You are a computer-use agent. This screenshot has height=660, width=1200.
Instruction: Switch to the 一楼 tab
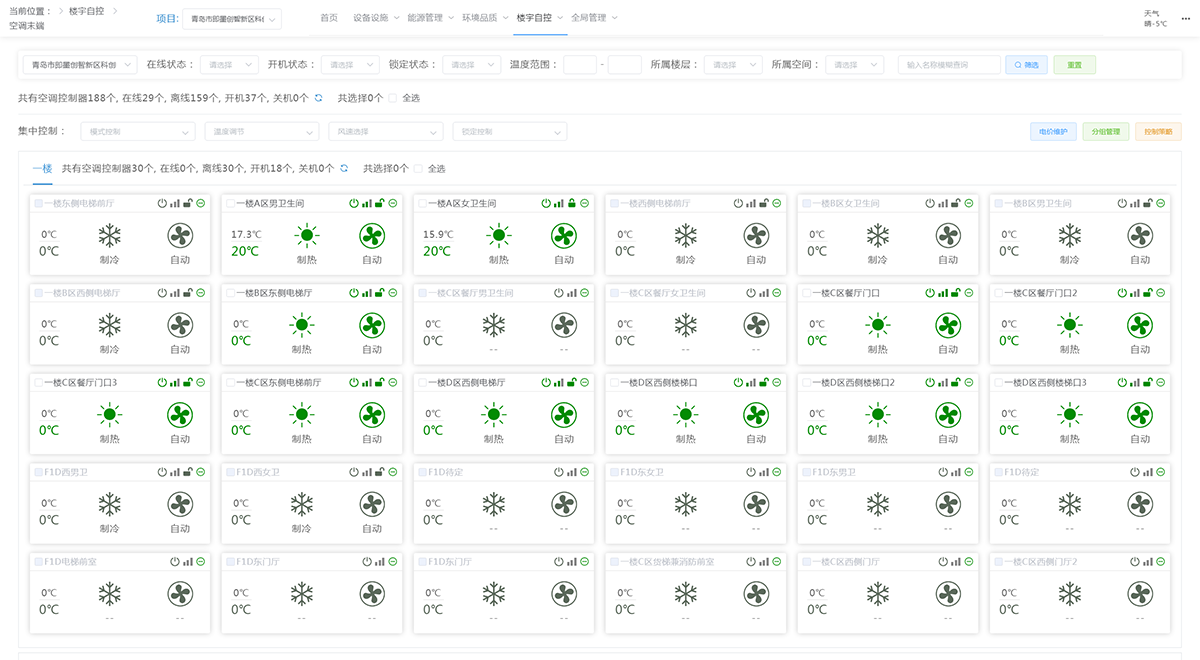pos(42,169)
